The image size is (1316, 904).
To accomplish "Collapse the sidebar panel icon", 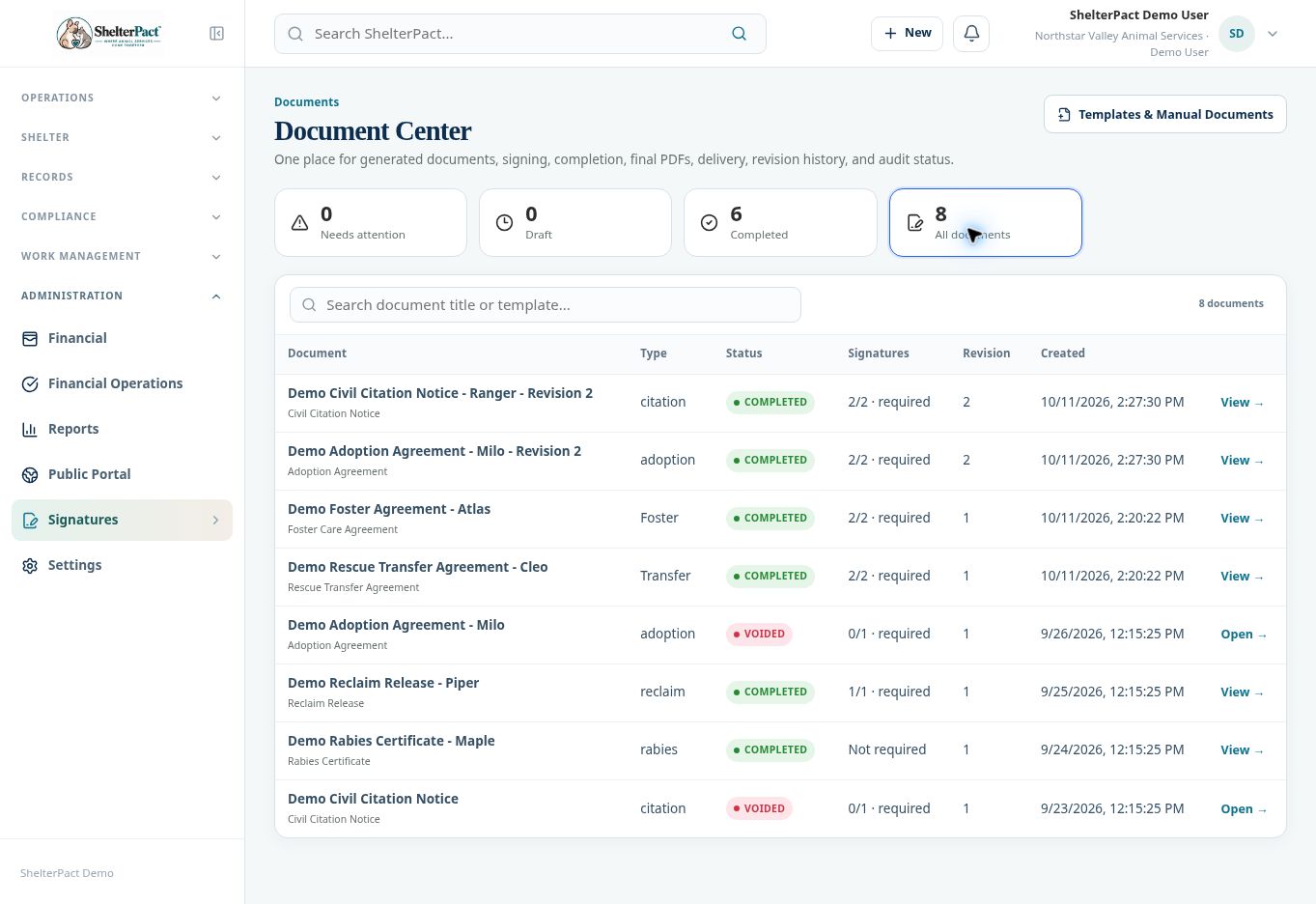I will [x=217, y=34].
